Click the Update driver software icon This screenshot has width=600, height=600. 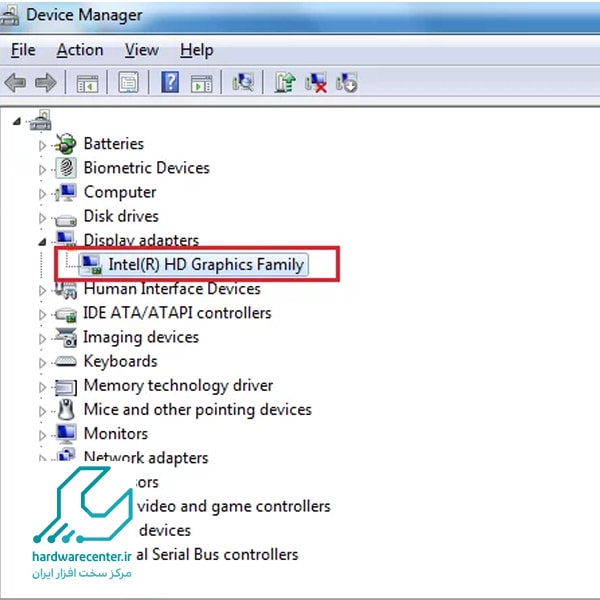(284, 82)
